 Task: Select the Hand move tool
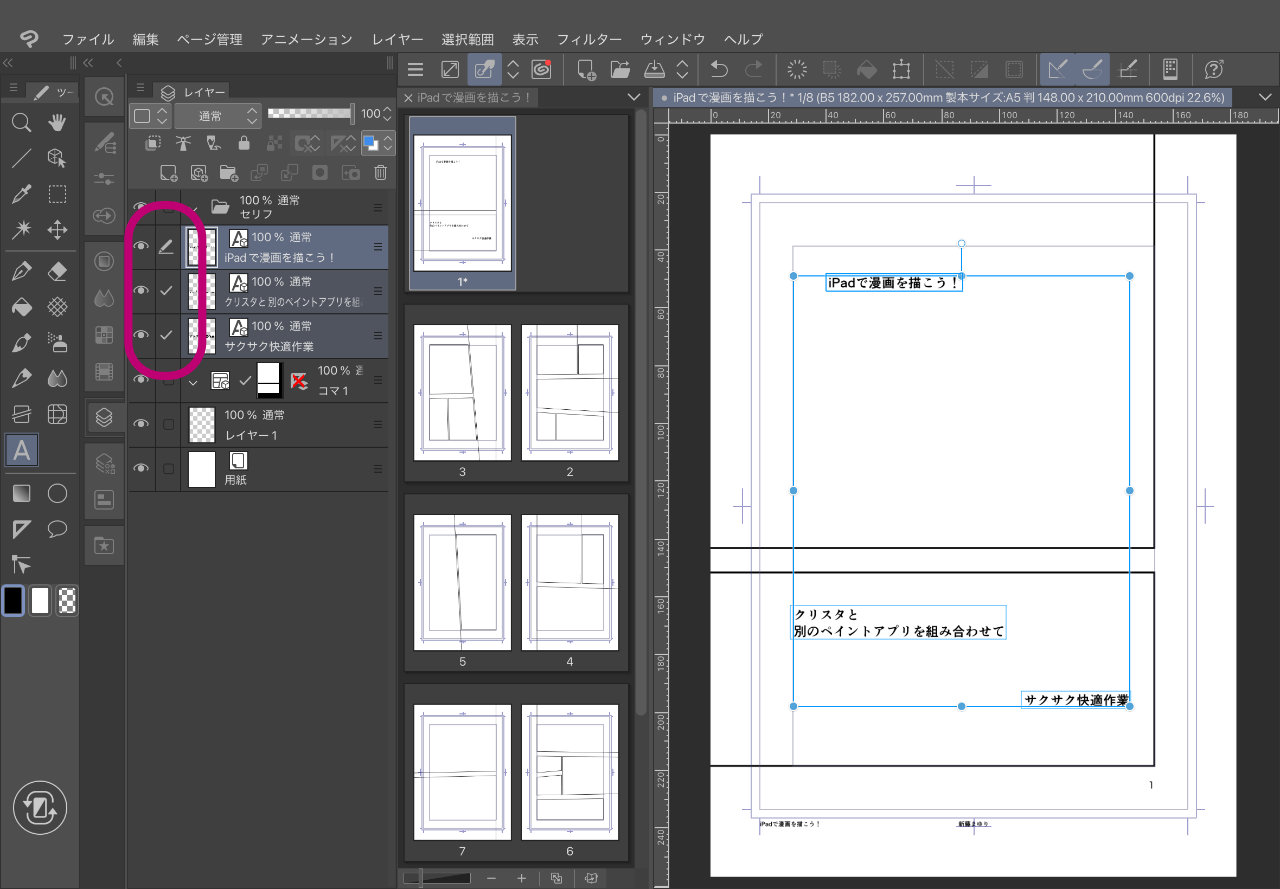[x=58, y=123]
